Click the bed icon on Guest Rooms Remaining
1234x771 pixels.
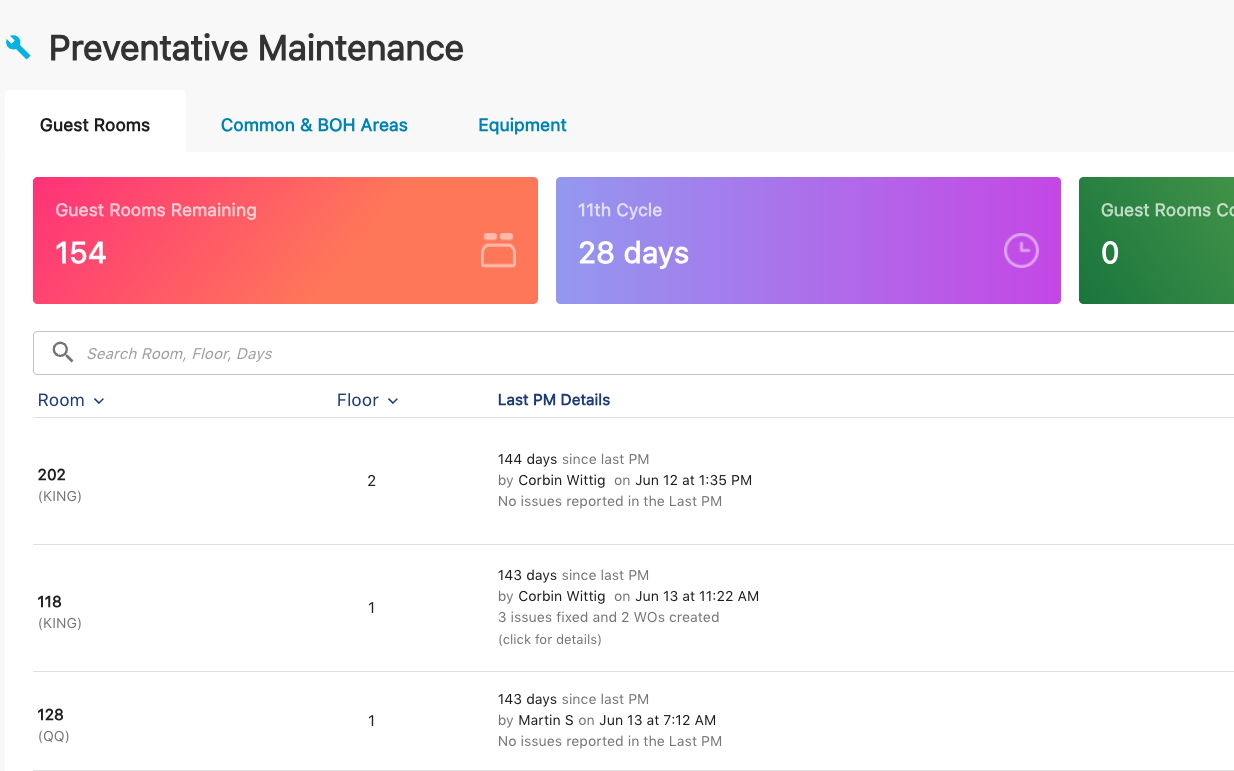(x=498, y=250)
